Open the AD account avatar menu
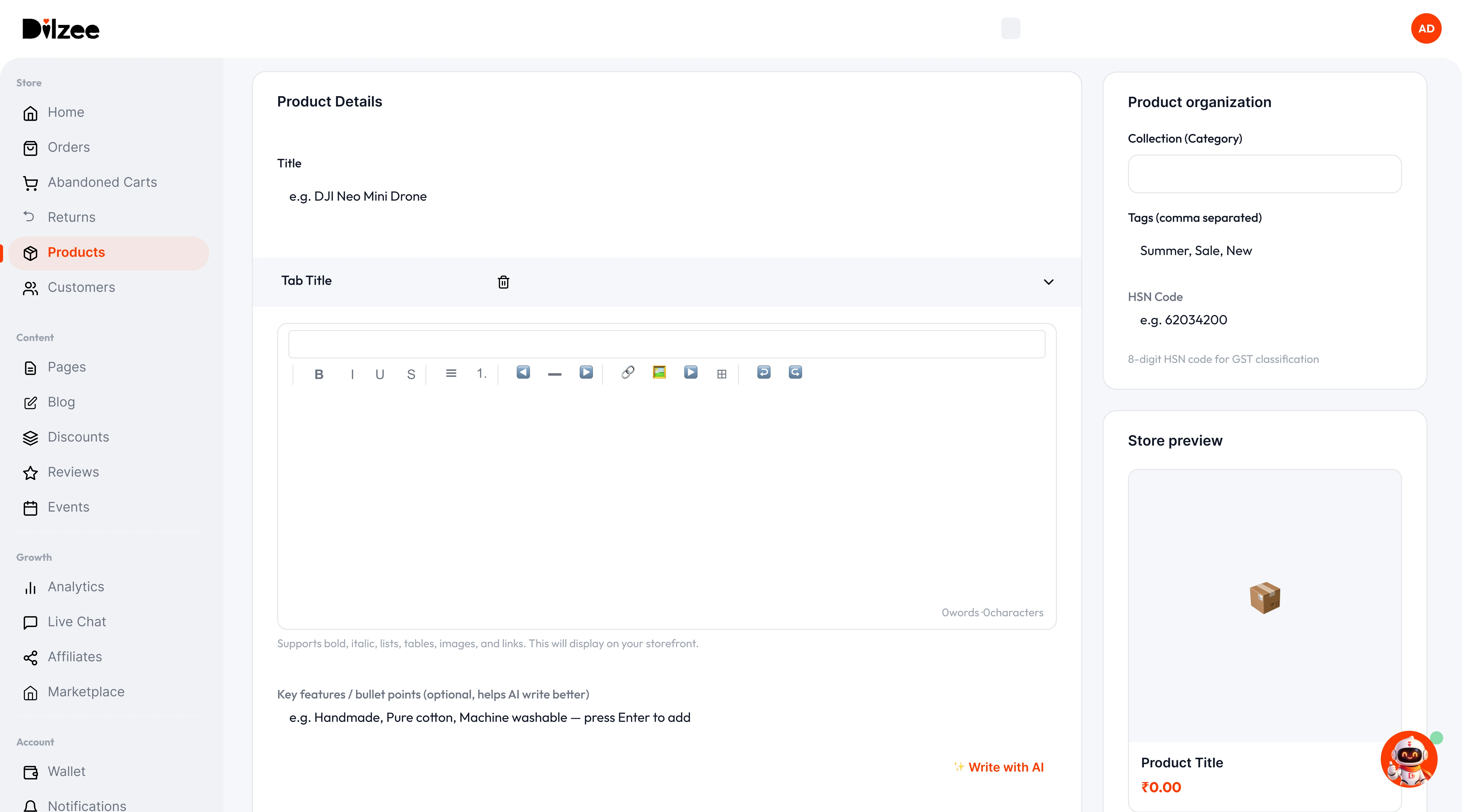Viewport: 1462px width, 812px height. tap(1426, 28)
